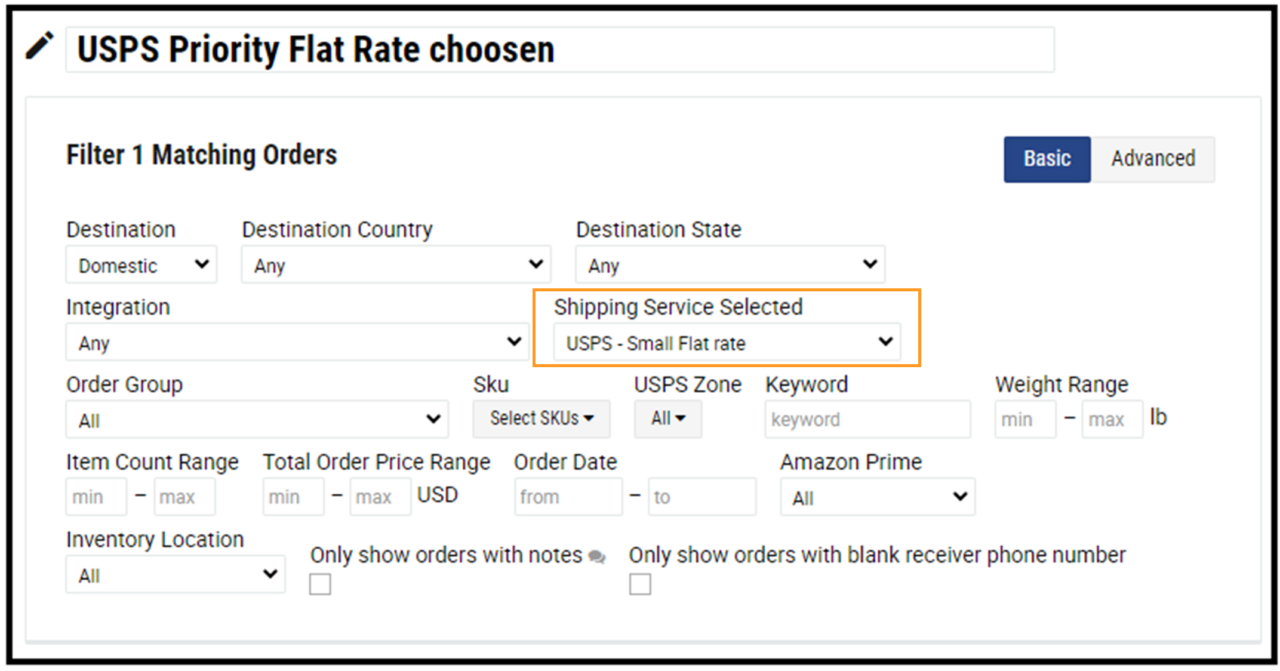Click the Order Date from field

(x=568, y=496)
